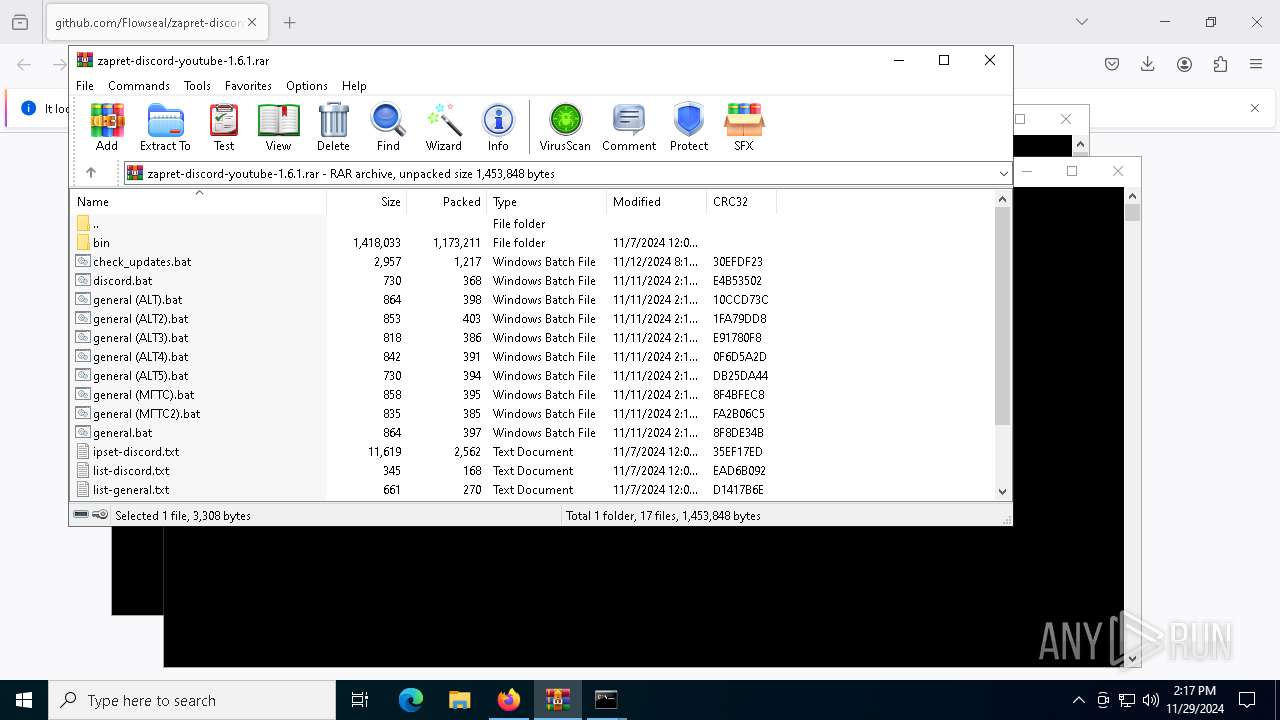Open the View toolbar tool
This screenshot has width=1280, height=720.
278,127
